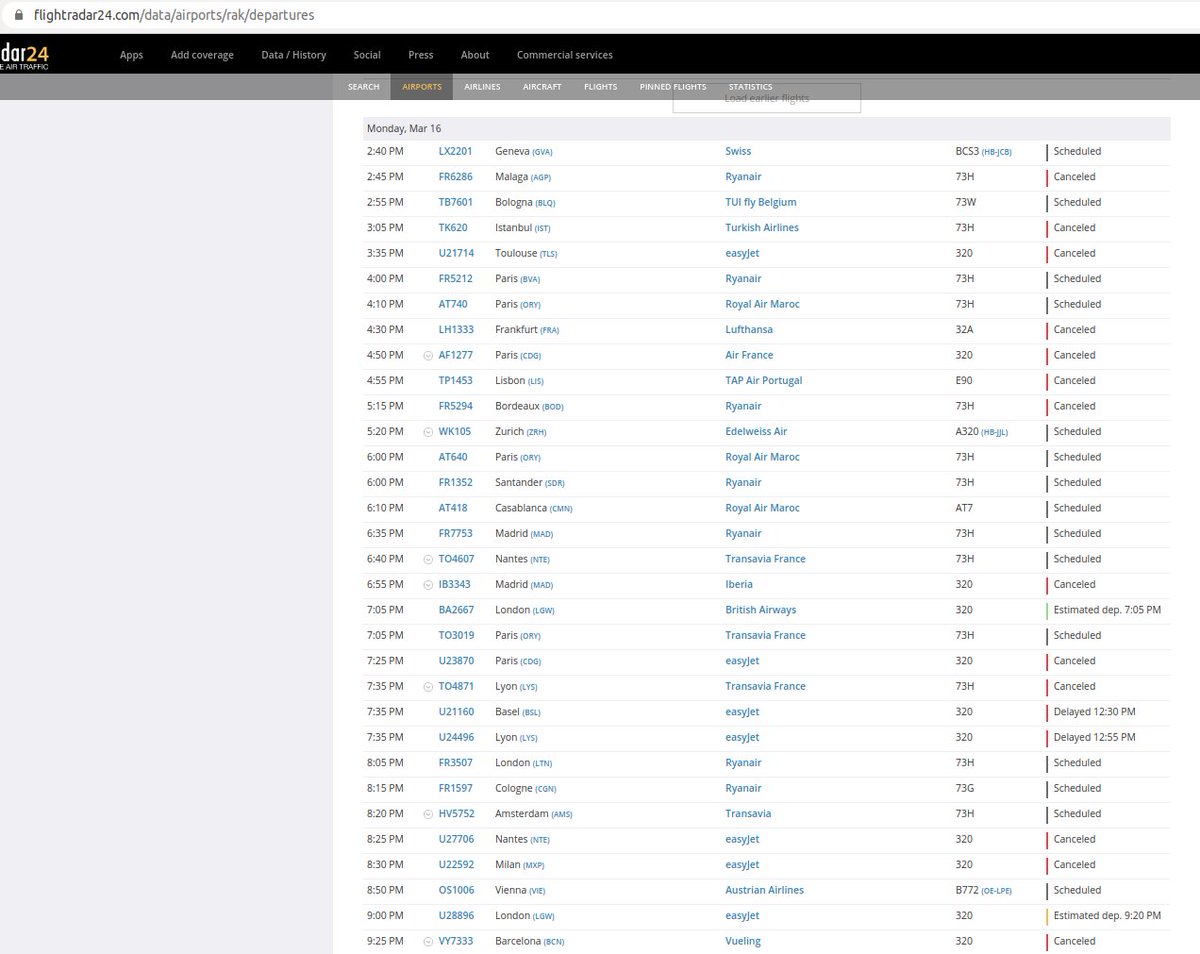
Task: Open the Vueling airline link
Action: point(743,942)
